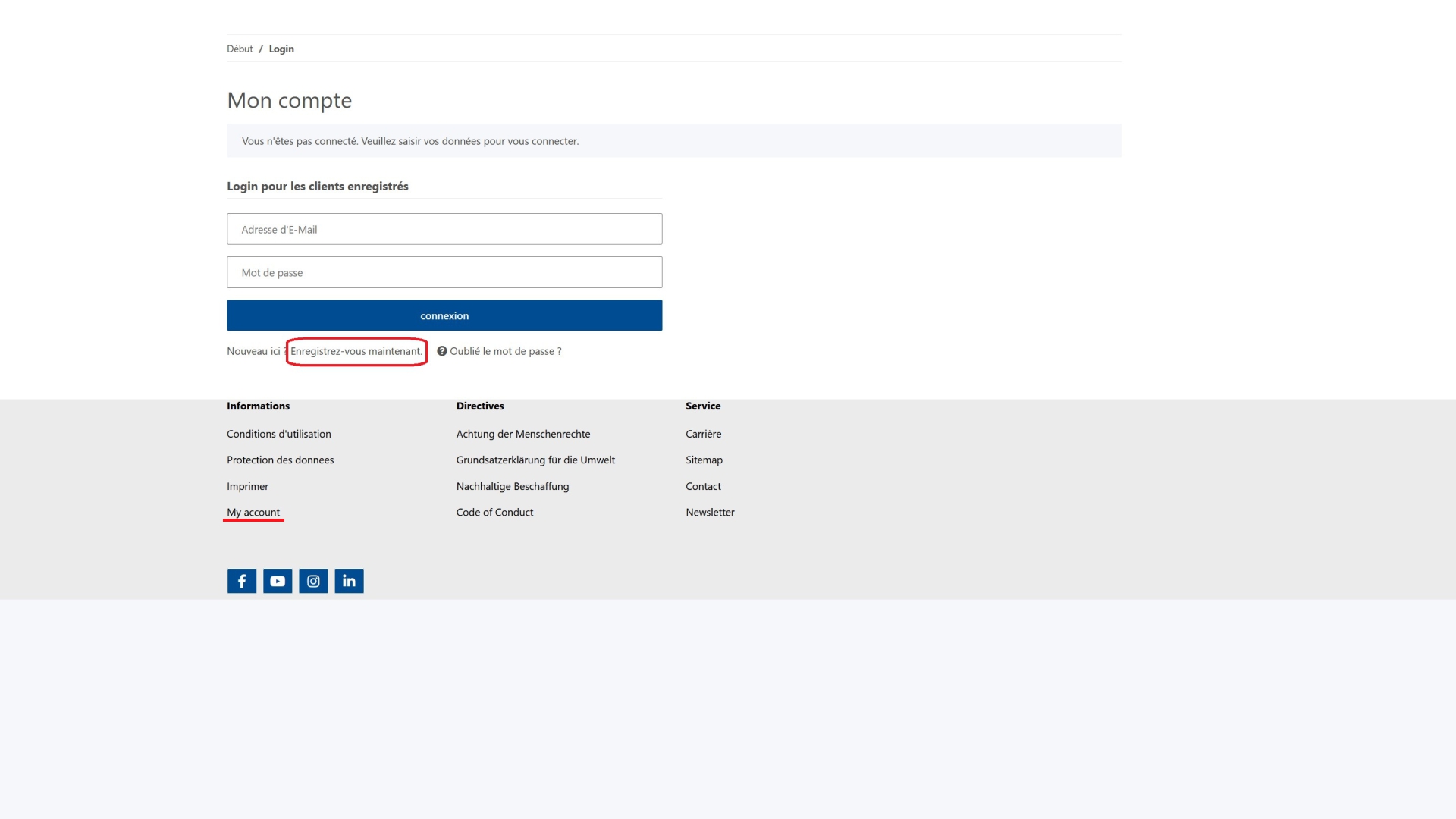Click the Adresse d'E-Mail field
The height and width of the screenshot is (819, 1456).
(444, 229)
